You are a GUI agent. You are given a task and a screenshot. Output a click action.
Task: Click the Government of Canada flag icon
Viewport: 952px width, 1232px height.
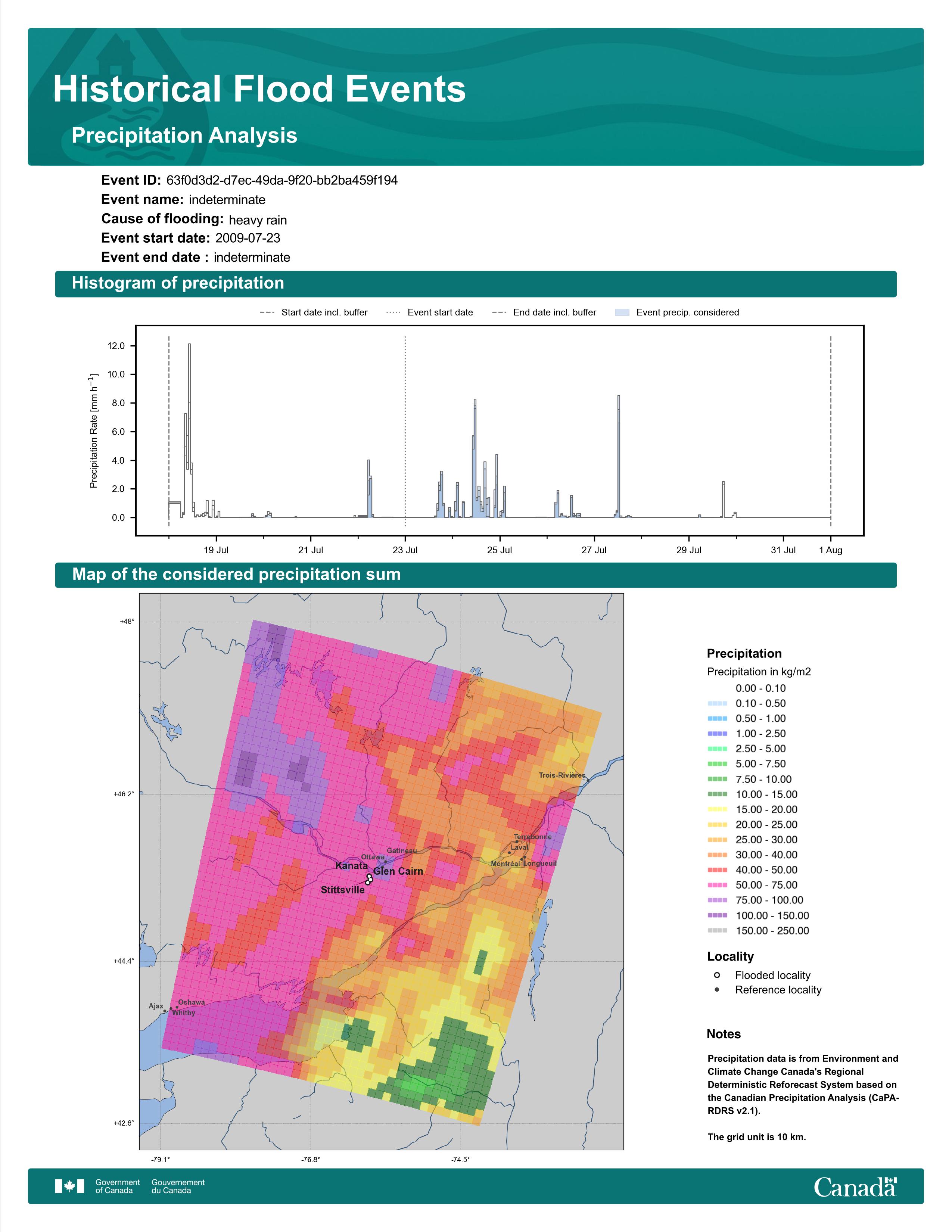pyautogui.click(x=69, y=1186)
